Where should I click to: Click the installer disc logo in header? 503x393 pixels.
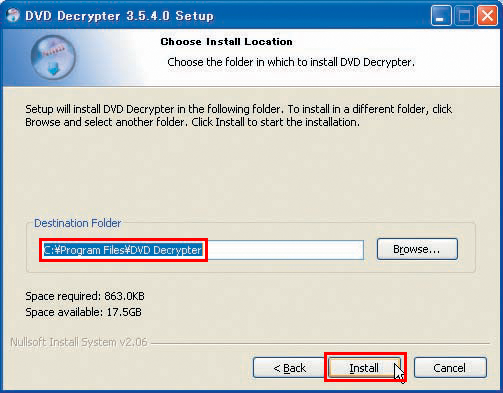[x=53, y=57]
